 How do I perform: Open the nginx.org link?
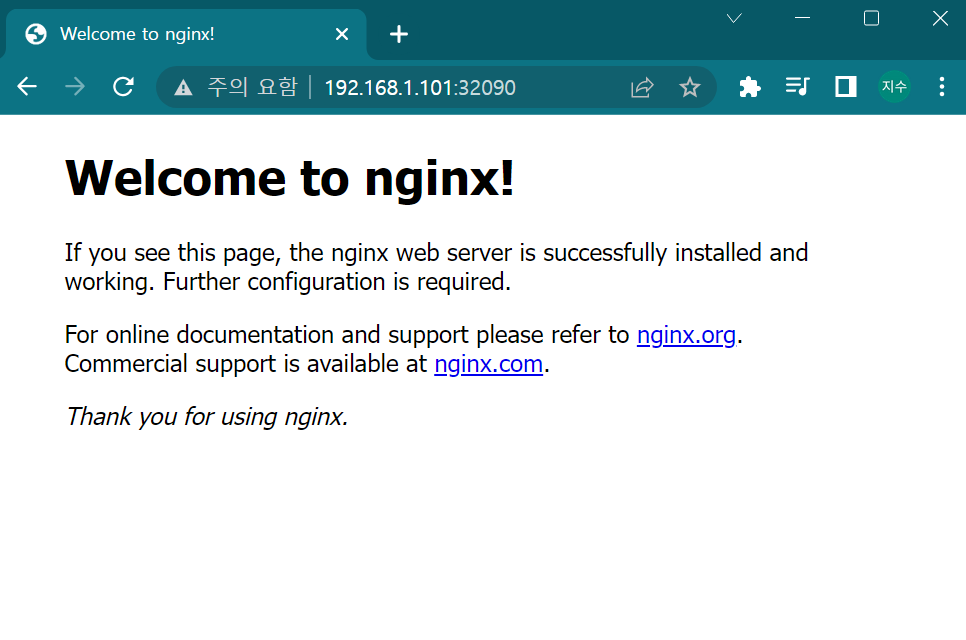coord(686,335)
